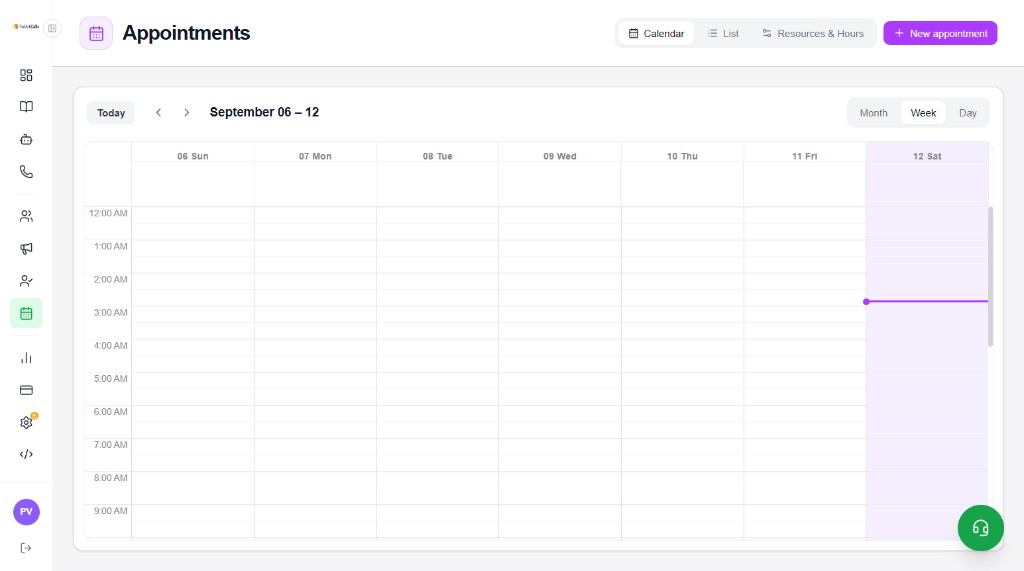Image resolution: width=1024 pixels, height=571 pixels.
Task: Toggle the sidebar collapse icon near logo
Action: click(52, 28)
